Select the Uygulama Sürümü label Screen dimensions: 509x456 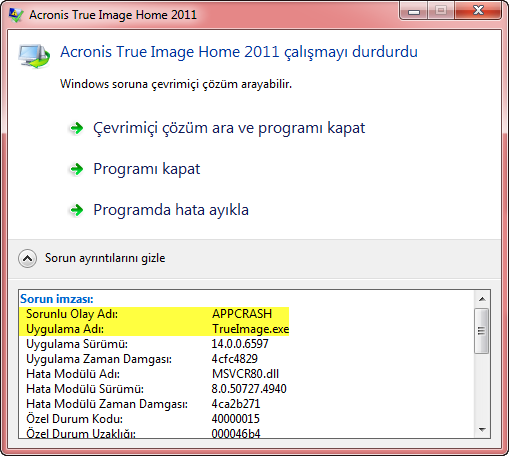[77, 344]
